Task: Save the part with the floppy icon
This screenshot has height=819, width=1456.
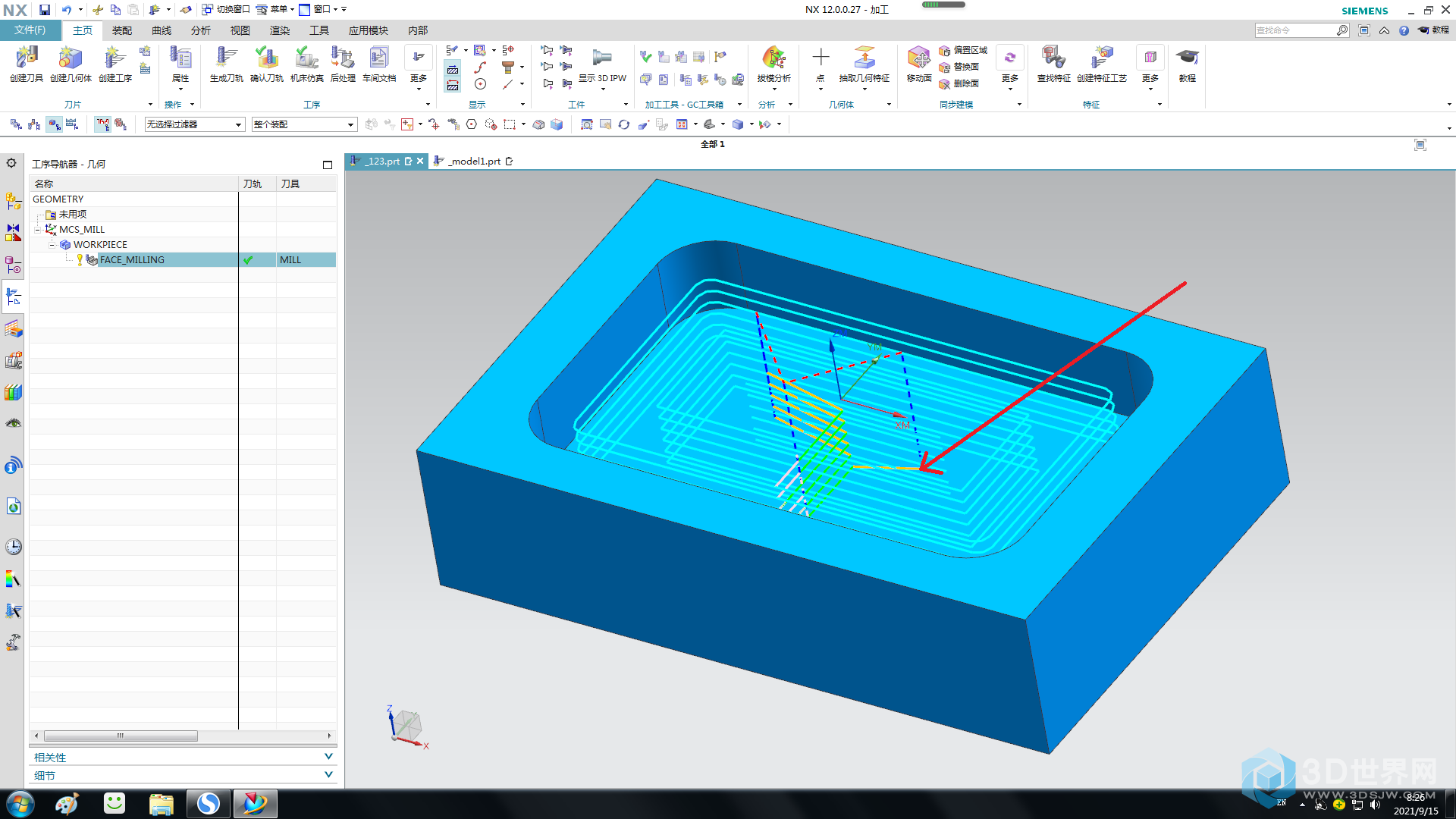Action: click(45, 10)
